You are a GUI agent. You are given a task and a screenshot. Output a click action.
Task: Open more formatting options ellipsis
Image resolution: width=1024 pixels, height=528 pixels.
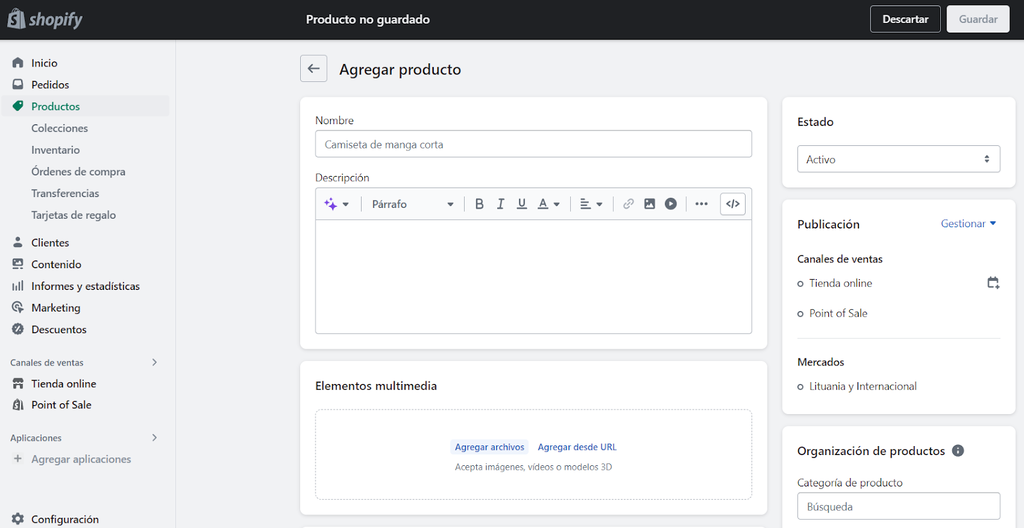point(701,204)
